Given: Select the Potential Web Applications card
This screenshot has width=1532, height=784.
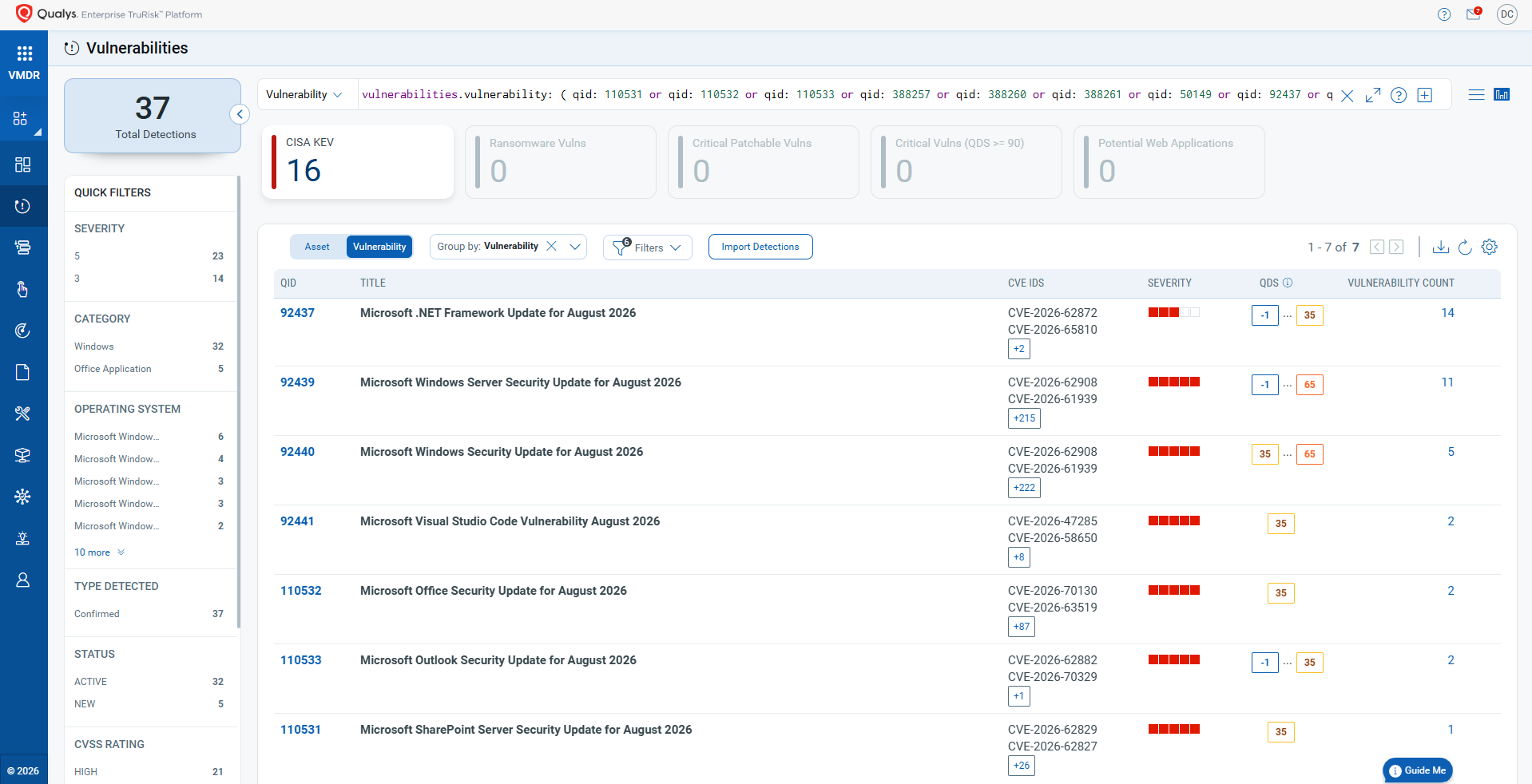Looking at the screenshot, I should click(1169, 162).
